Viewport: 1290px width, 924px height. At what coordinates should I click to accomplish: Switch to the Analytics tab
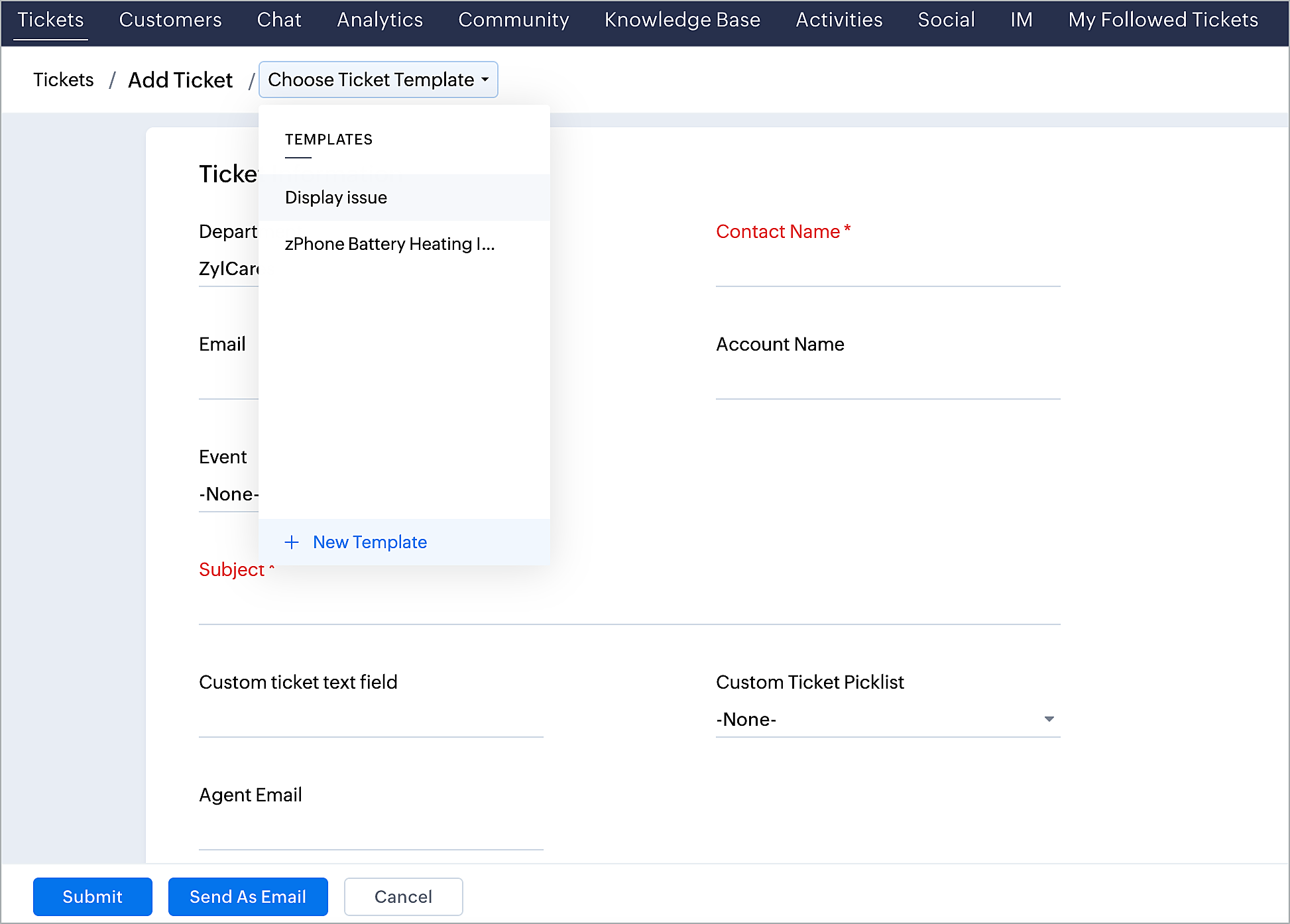click(x=380, y=20)
